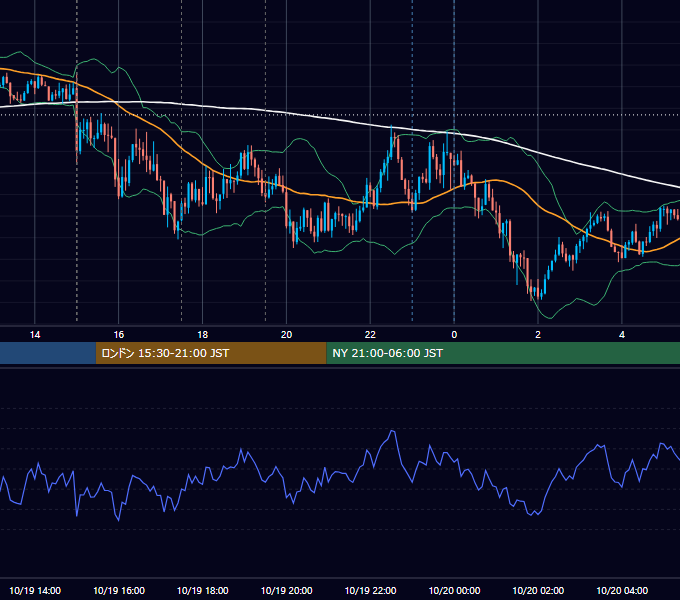
Task: Click the 10/19 20:00 date label
Action: (x=286, y=590)
